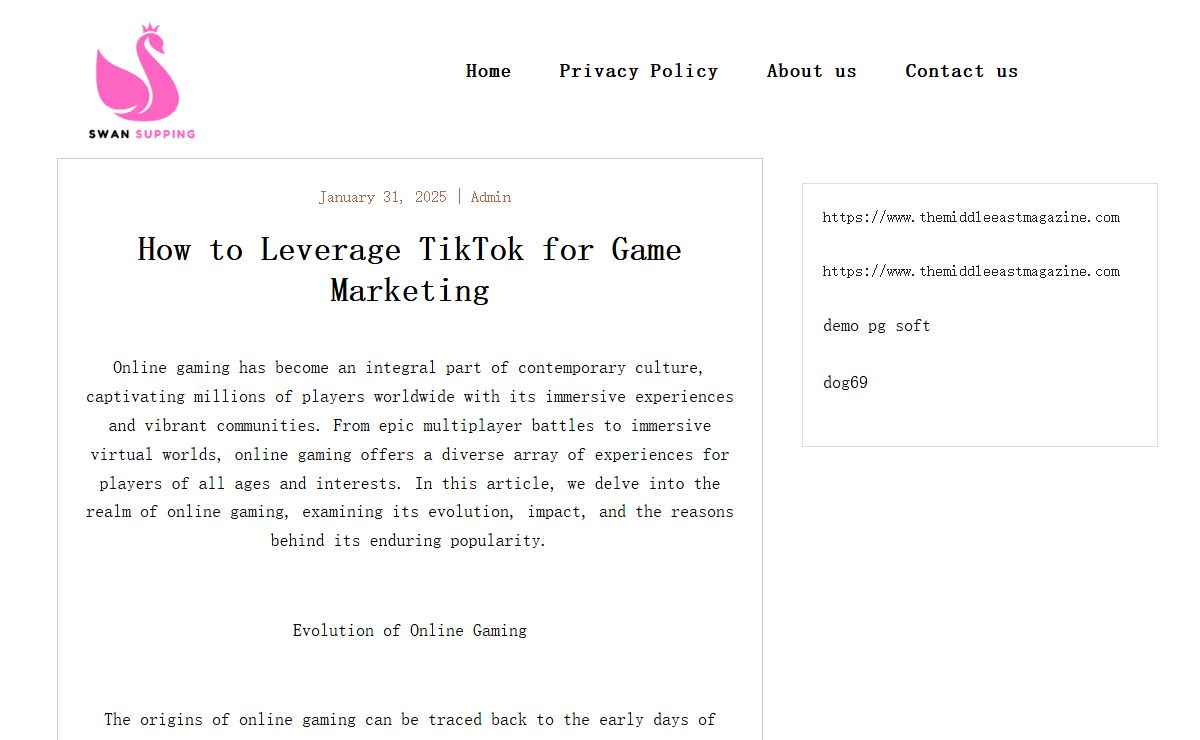Go to the About us page

point(811,71)
